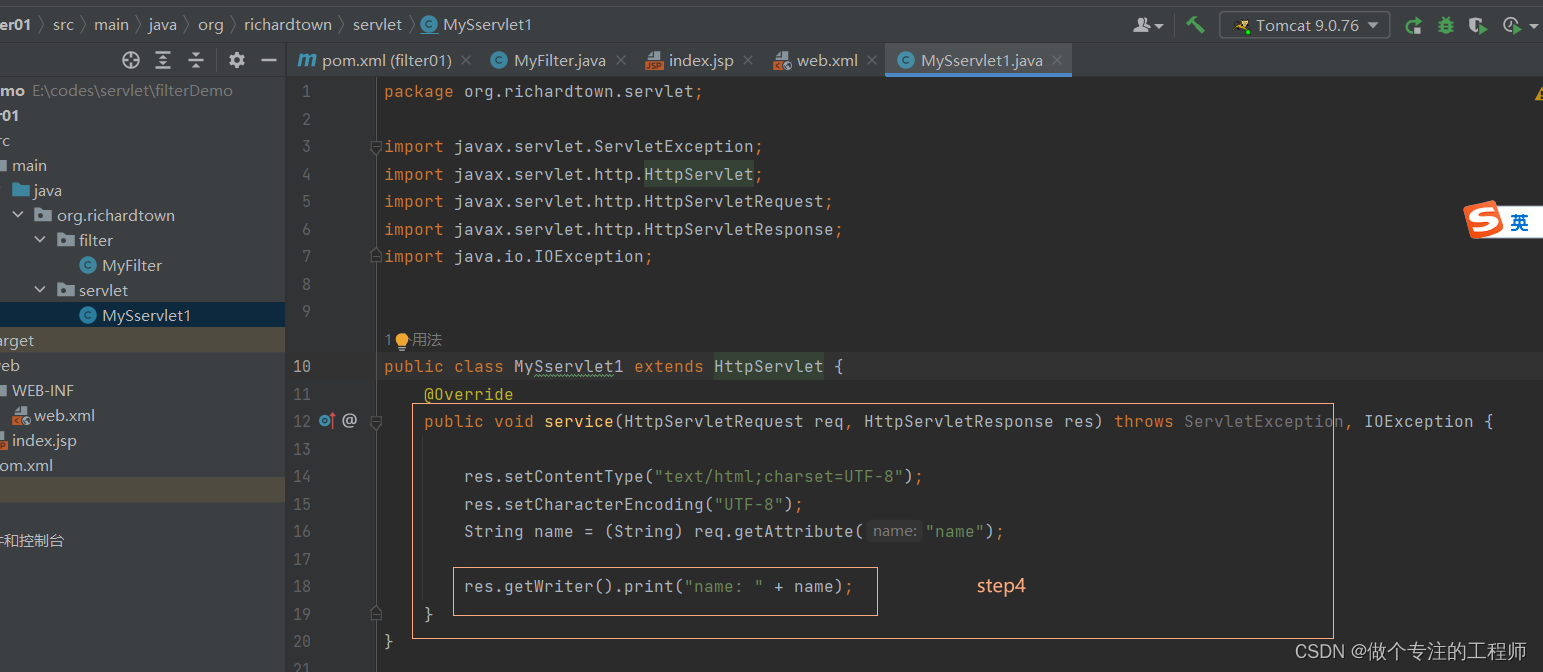Start debugging with the bug icon
Viewport: 1543px width, 672px height.
[1445, 24]
